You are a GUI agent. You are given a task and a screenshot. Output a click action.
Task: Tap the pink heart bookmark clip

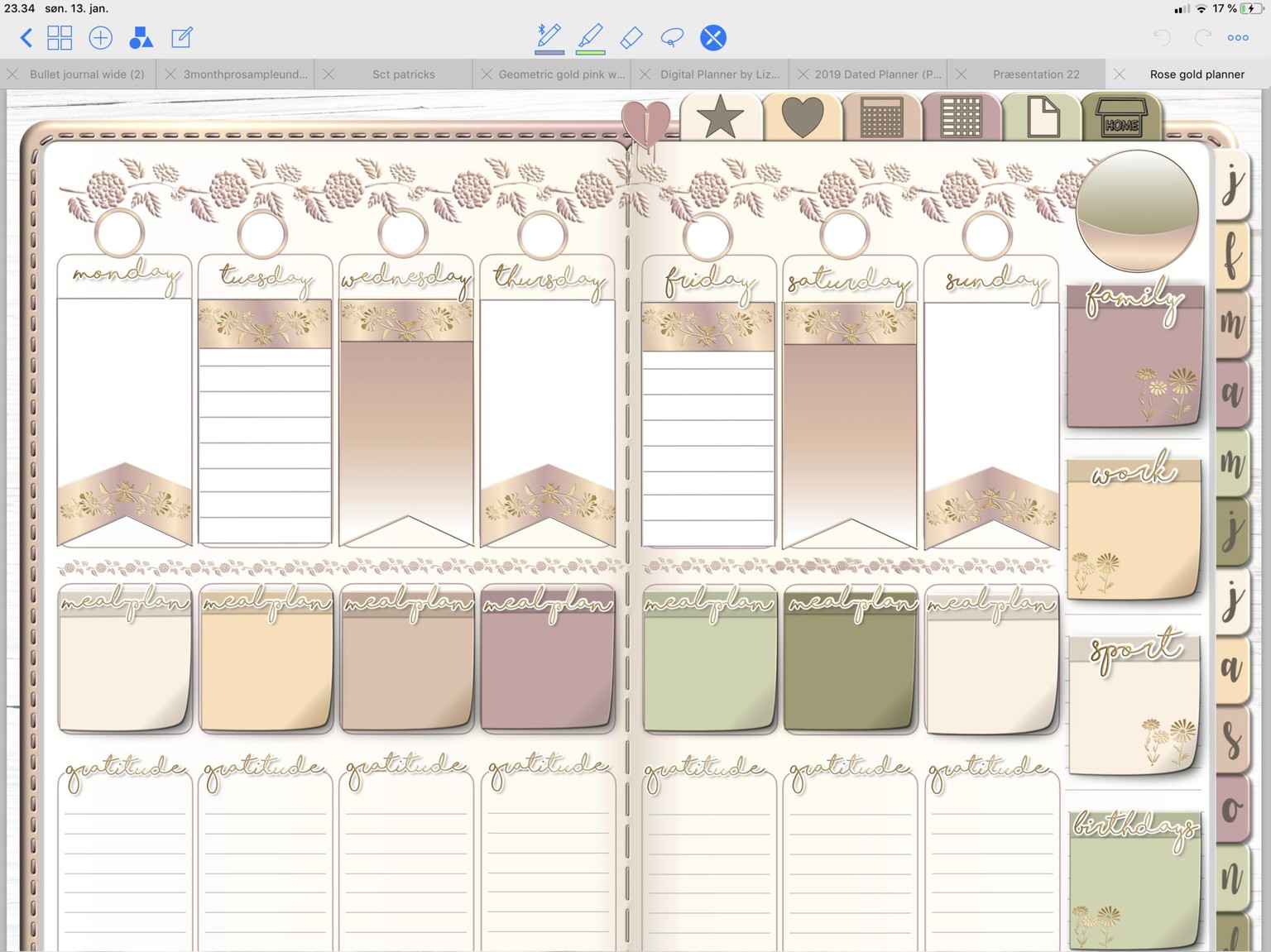point(645,124)
